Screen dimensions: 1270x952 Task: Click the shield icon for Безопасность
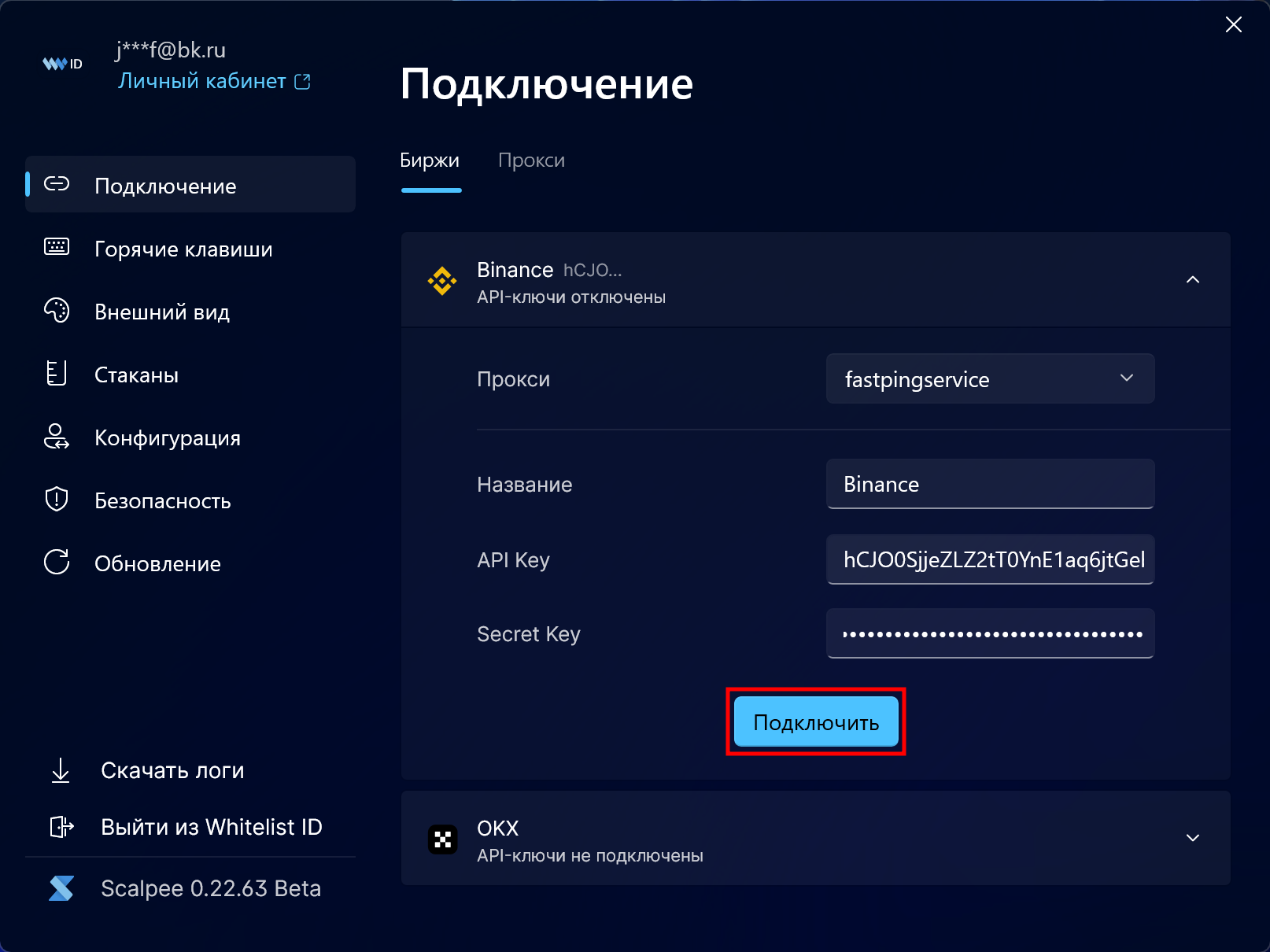click(57, 499)
